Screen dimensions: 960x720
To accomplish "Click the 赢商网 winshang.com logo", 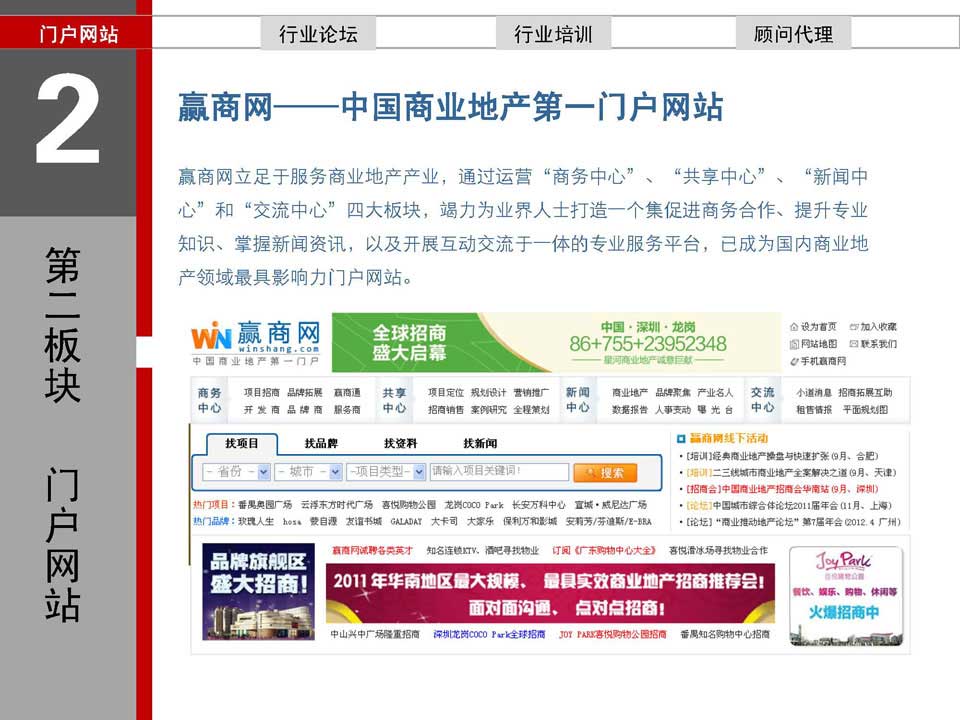I will (256, 342).
